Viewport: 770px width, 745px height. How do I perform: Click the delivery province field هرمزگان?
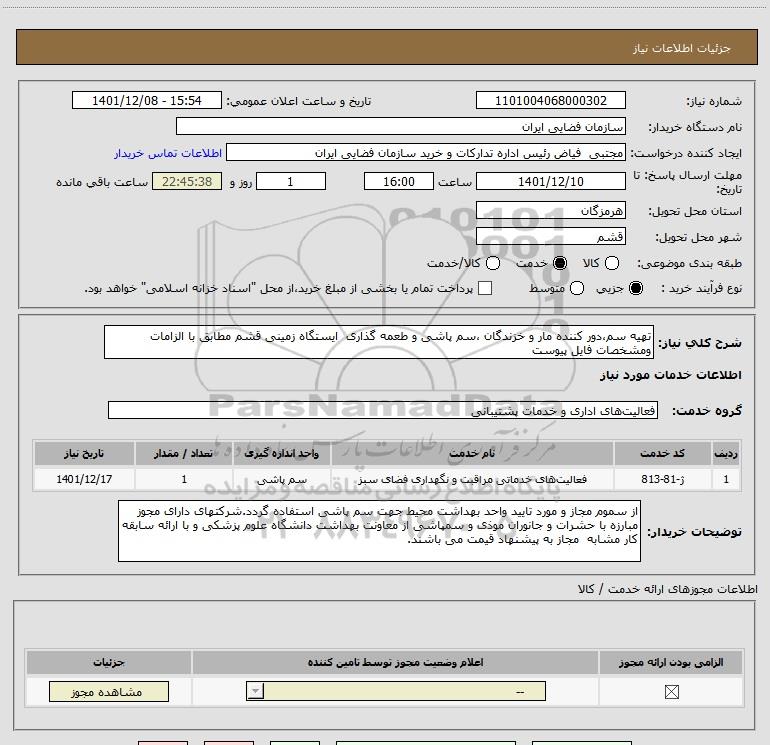tap(550, 210)
